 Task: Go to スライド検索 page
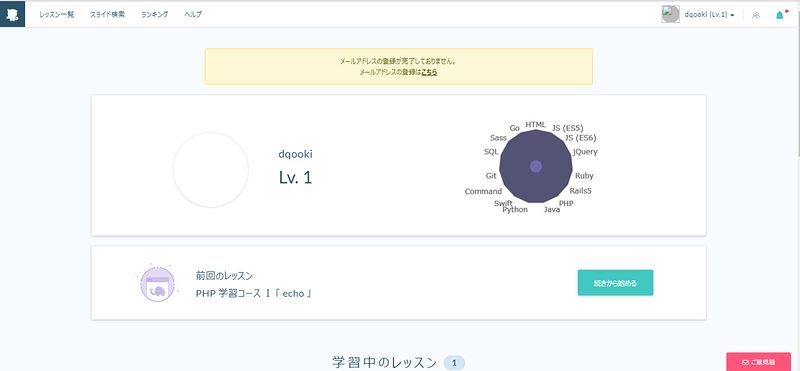click(x=107, y=15)
